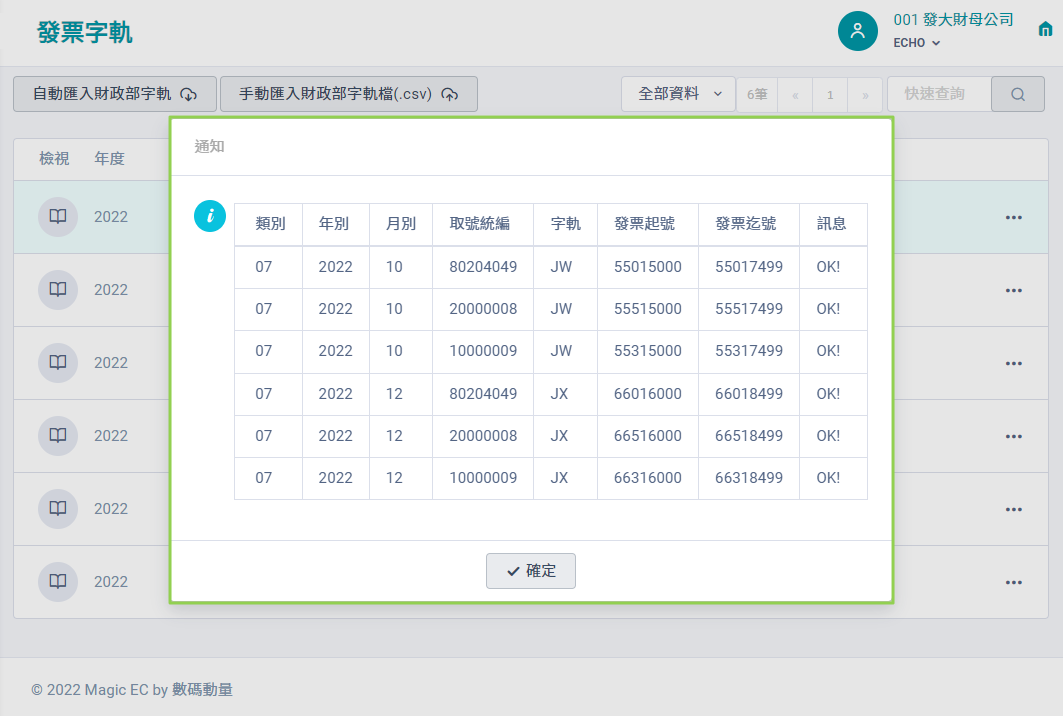
Task: Open three-dot menu in third row
Action: [x=1013, y=363]
